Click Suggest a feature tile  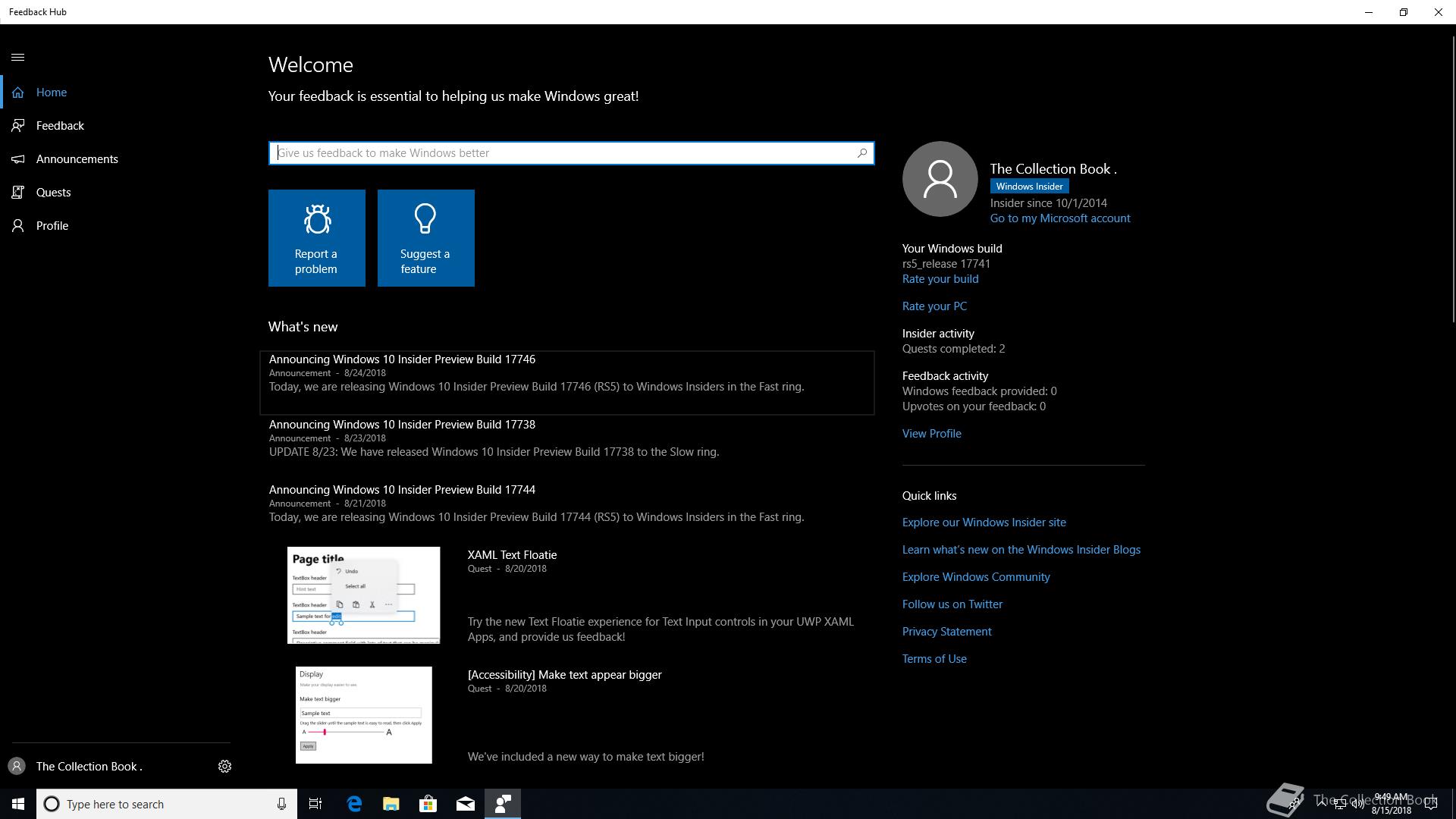[425, 238]
